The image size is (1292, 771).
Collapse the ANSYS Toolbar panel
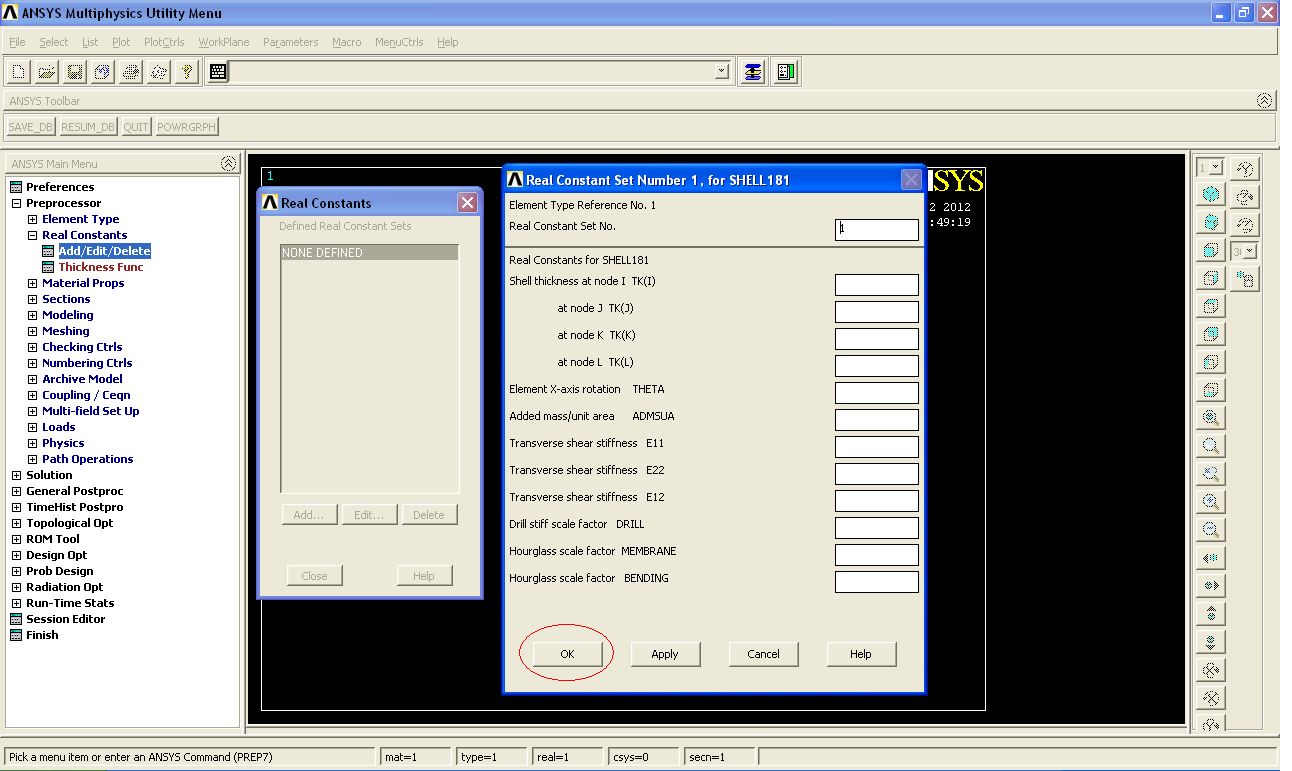pos(1265,101)
